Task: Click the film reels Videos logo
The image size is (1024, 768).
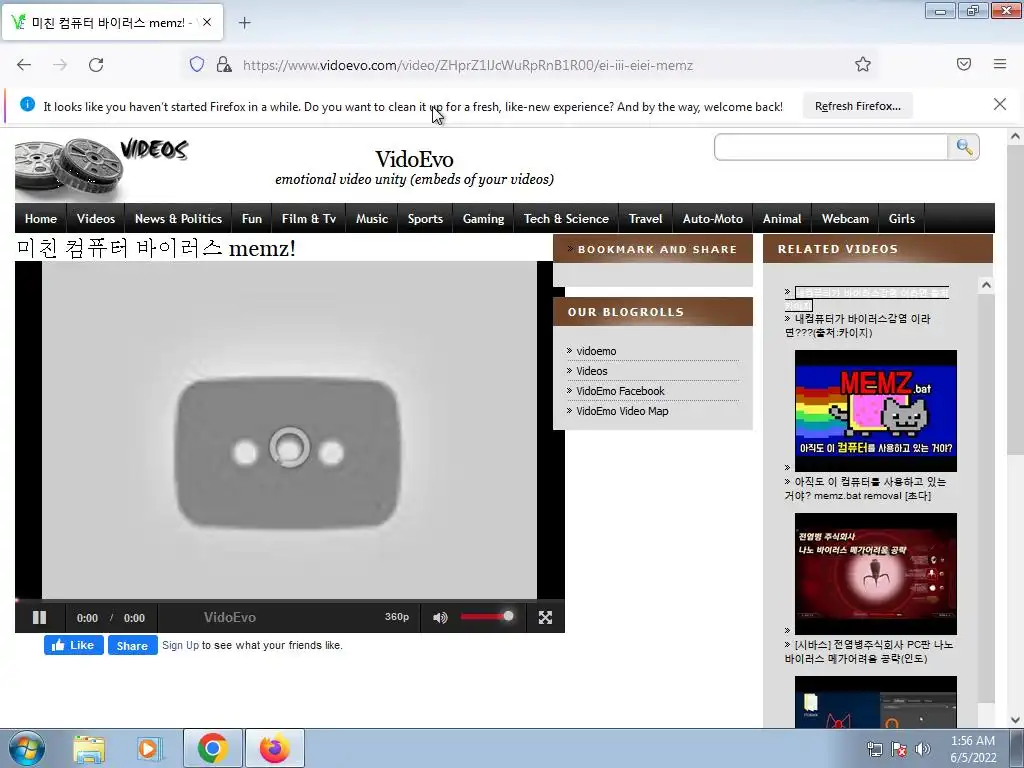Action: point(101,168)
